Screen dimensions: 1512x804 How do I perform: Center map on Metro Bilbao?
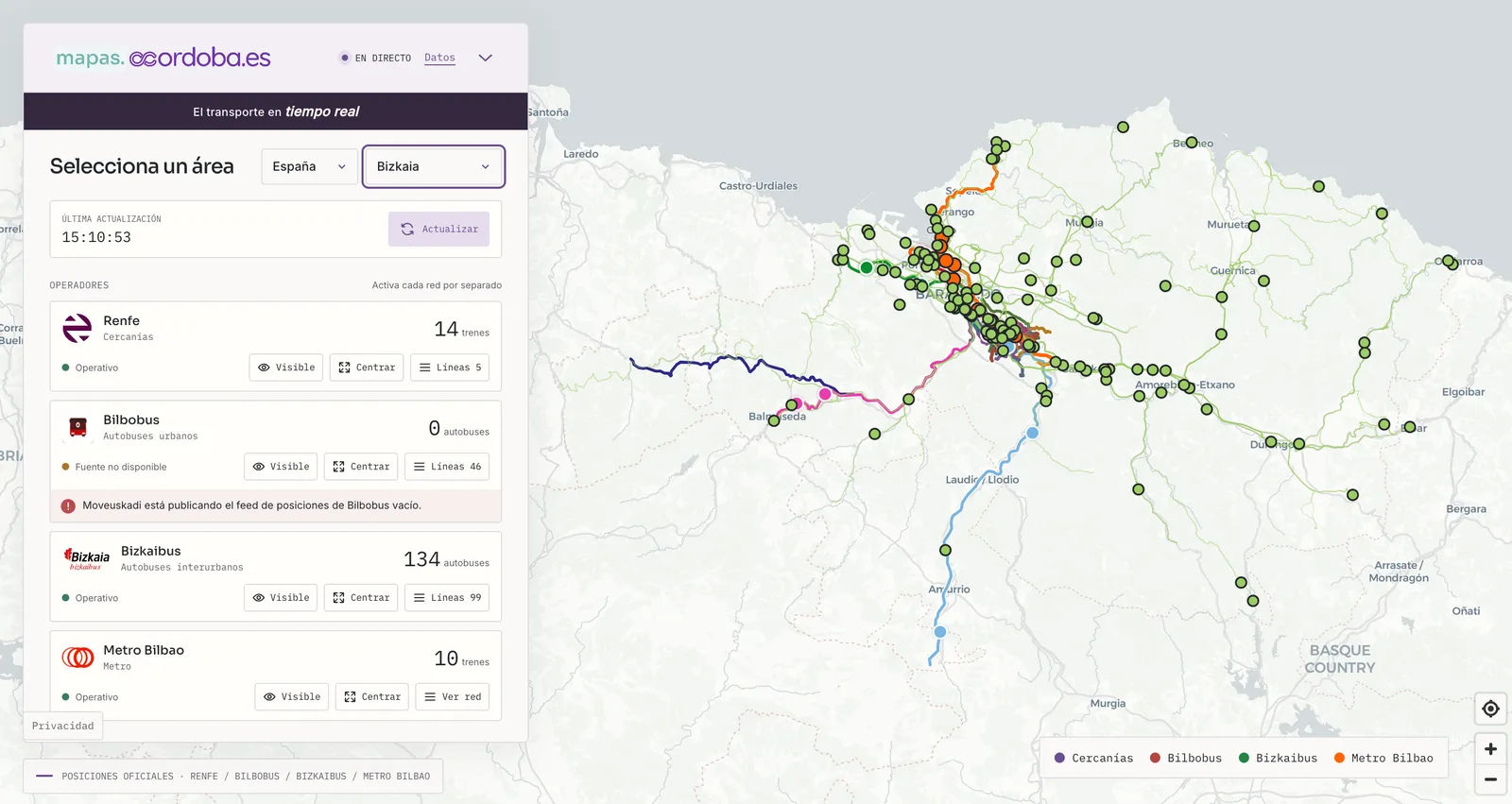[x=372, y=697]
